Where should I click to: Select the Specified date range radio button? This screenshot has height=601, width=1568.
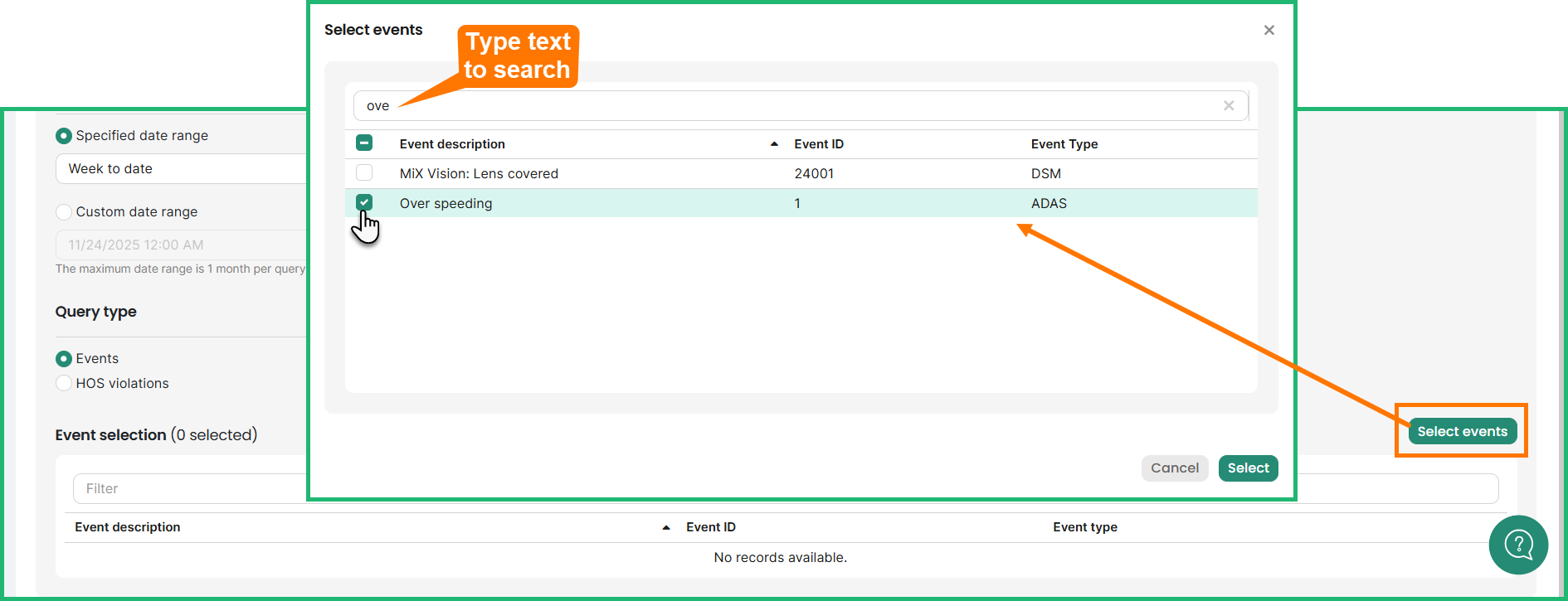[x=64, y=136]
